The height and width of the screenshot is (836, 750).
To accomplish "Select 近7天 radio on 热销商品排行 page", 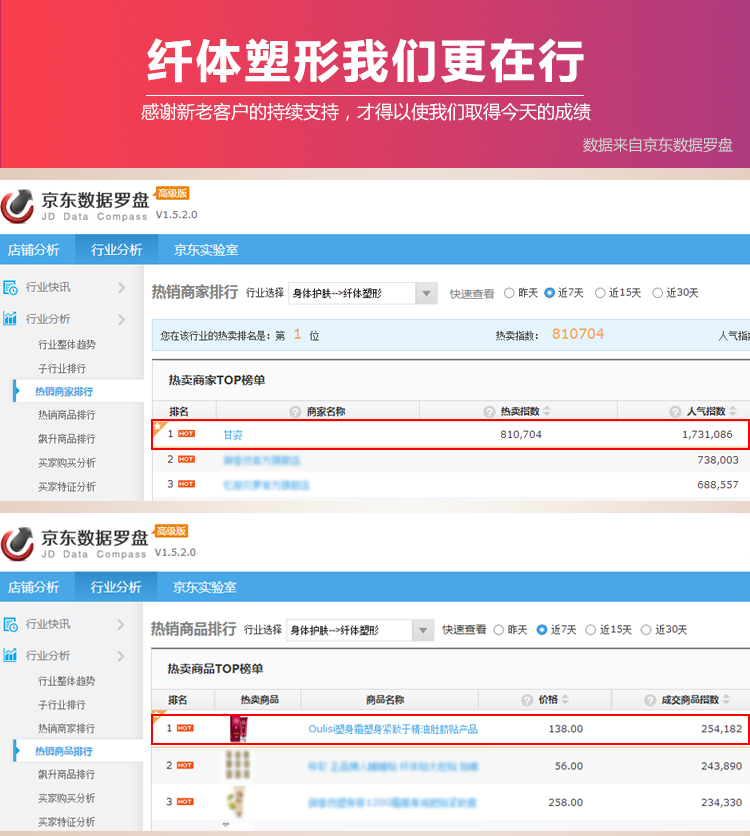I will click(542, 630).
